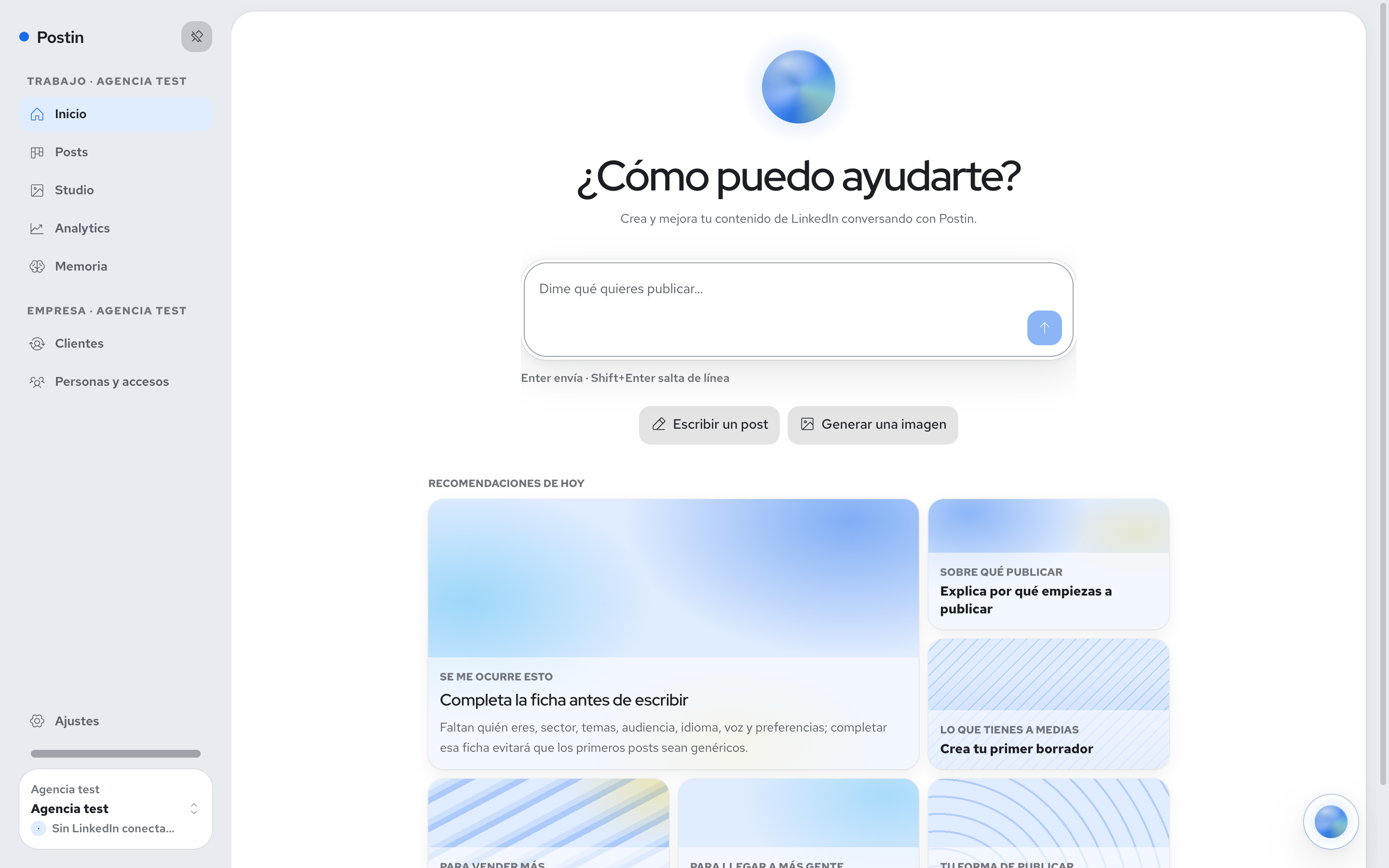
Task: Click Escribir un post button
Action: click(x=709, y=425)
